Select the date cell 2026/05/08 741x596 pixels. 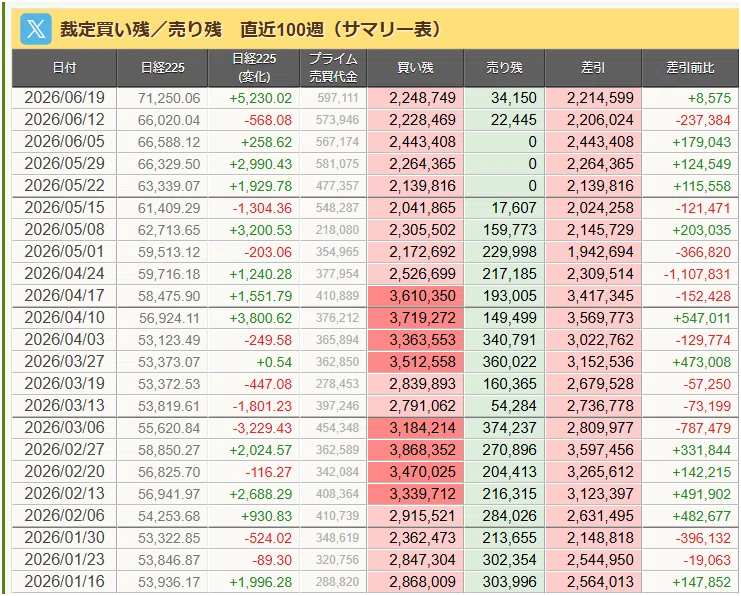[64, 230]
